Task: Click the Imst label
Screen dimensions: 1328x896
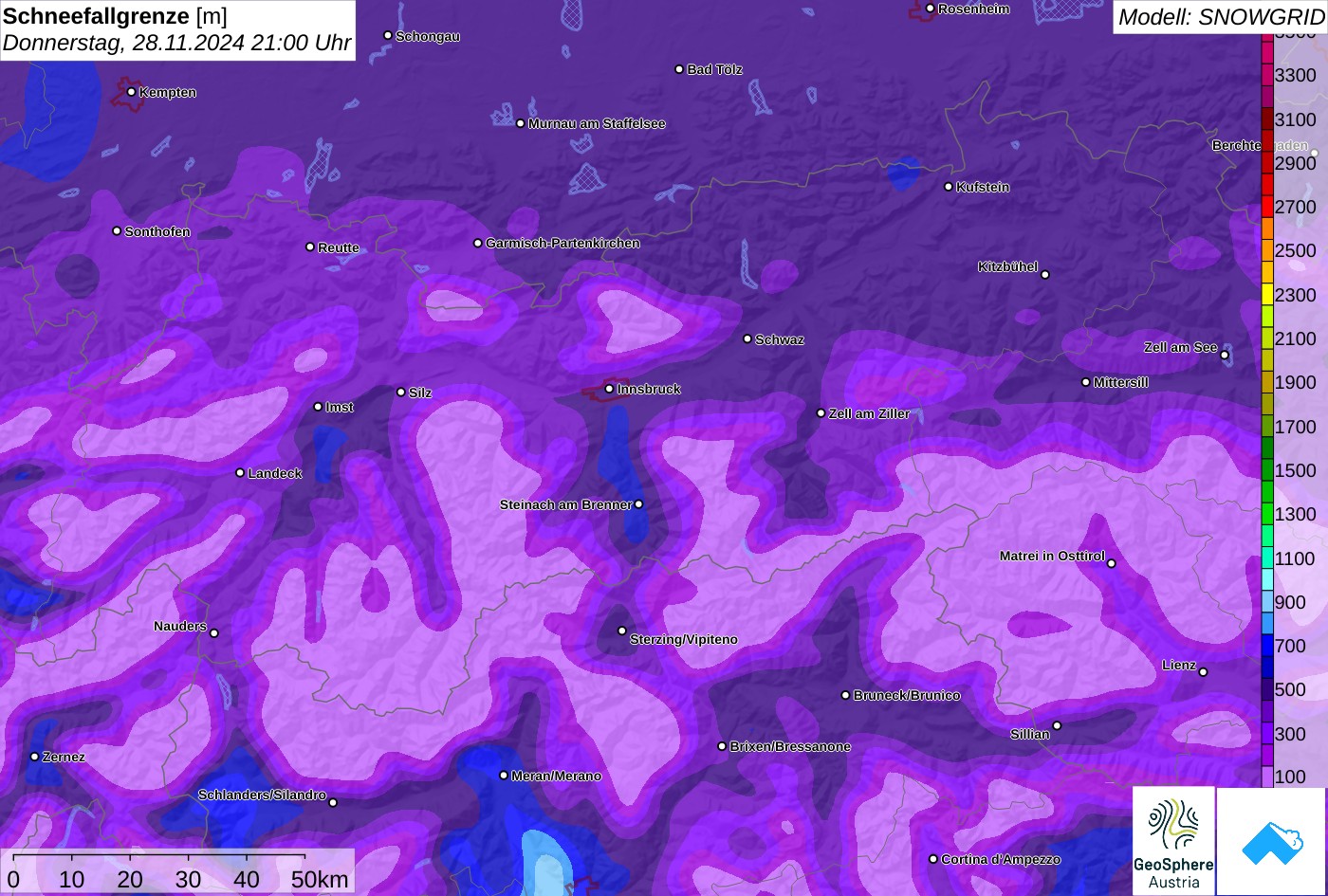Action: [340, 407]
